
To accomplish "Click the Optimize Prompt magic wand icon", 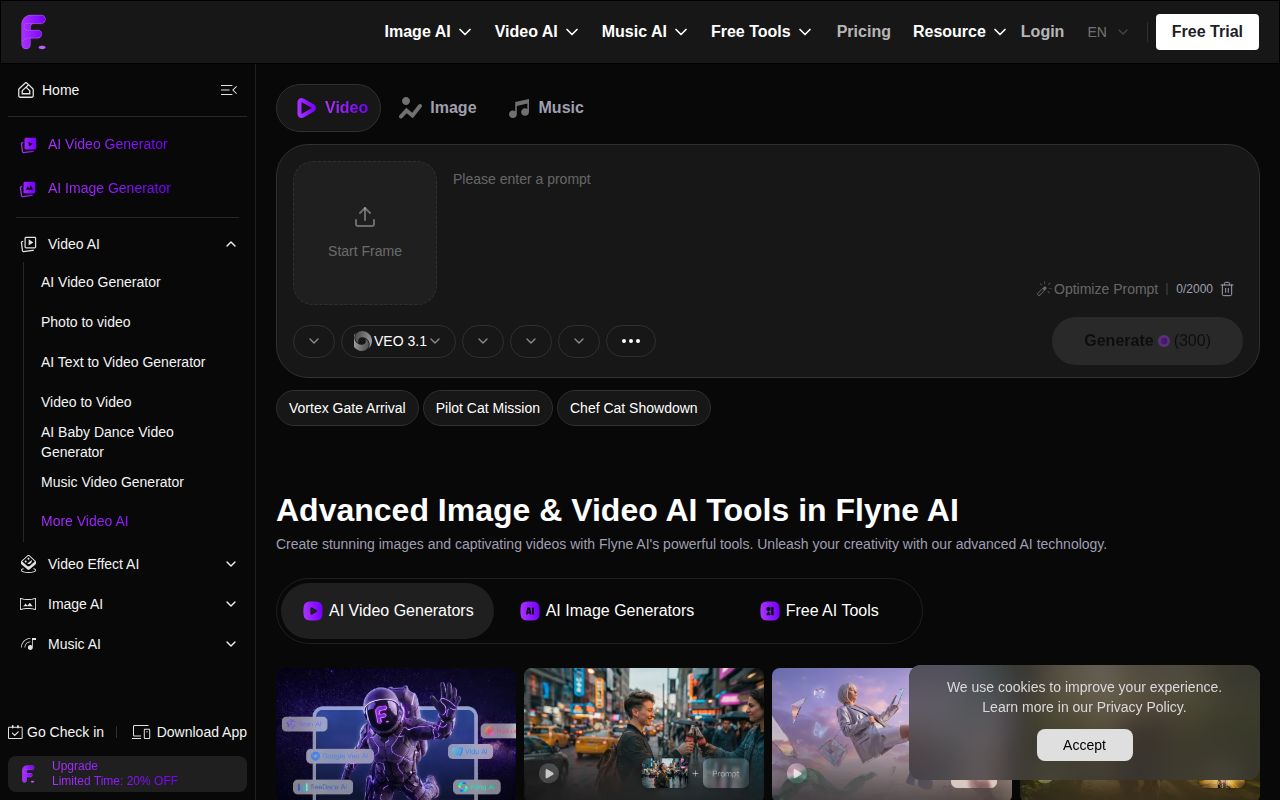I will click(x=1044, y=289).
